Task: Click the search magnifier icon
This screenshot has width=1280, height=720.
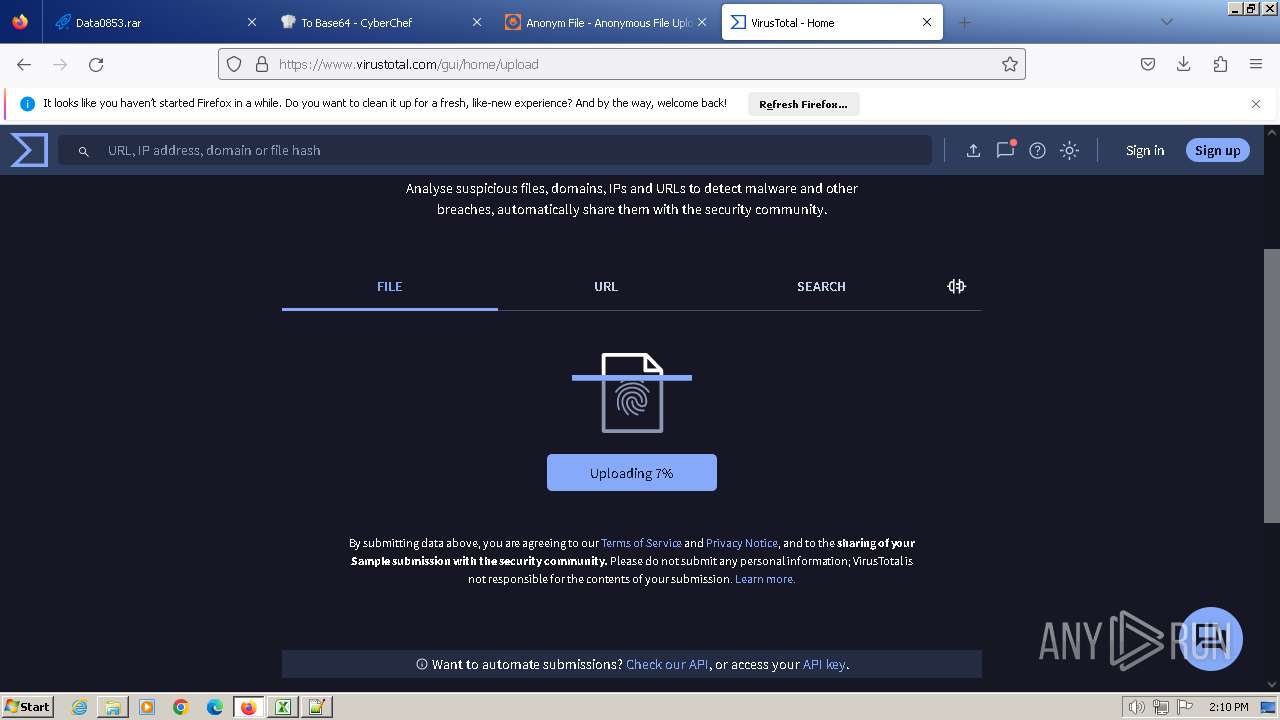Action: [x=84, y=151]
